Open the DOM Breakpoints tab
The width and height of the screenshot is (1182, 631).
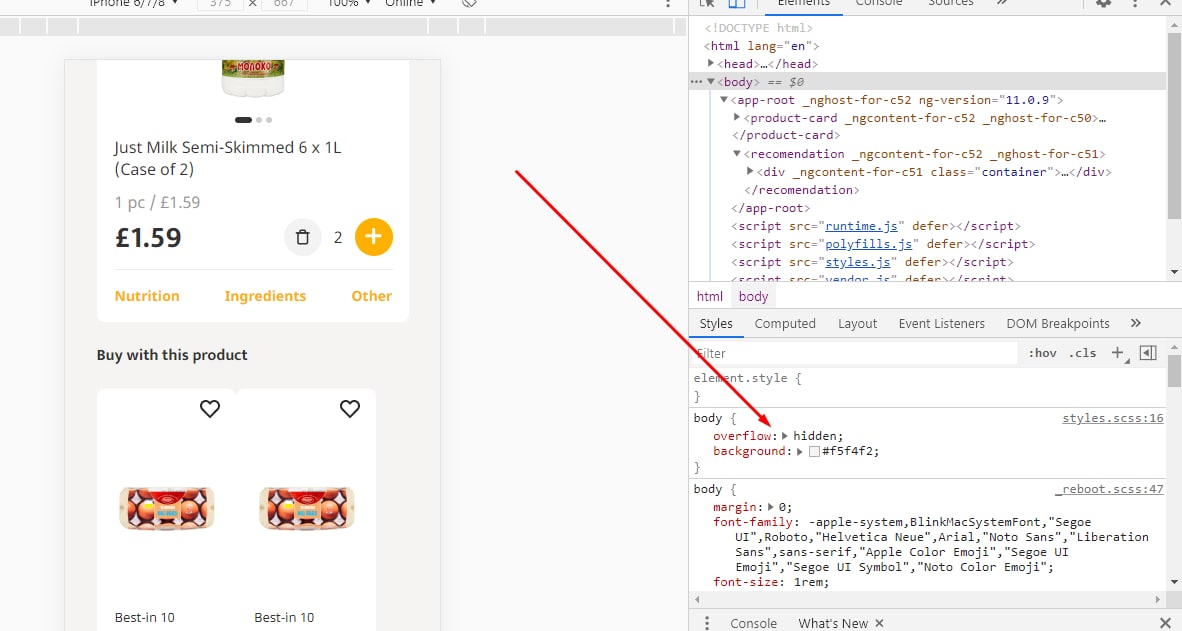tap(1058, 323)
